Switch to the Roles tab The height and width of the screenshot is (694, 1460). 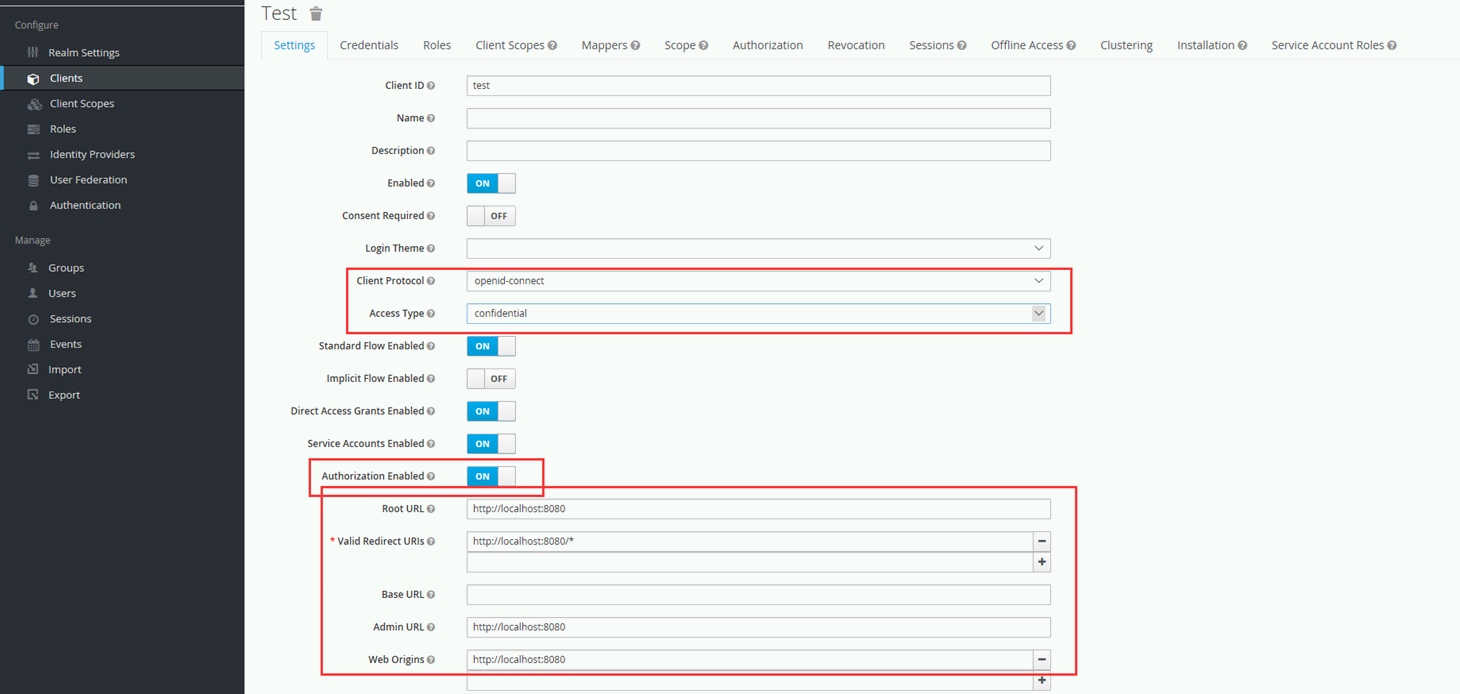(437, 45)
